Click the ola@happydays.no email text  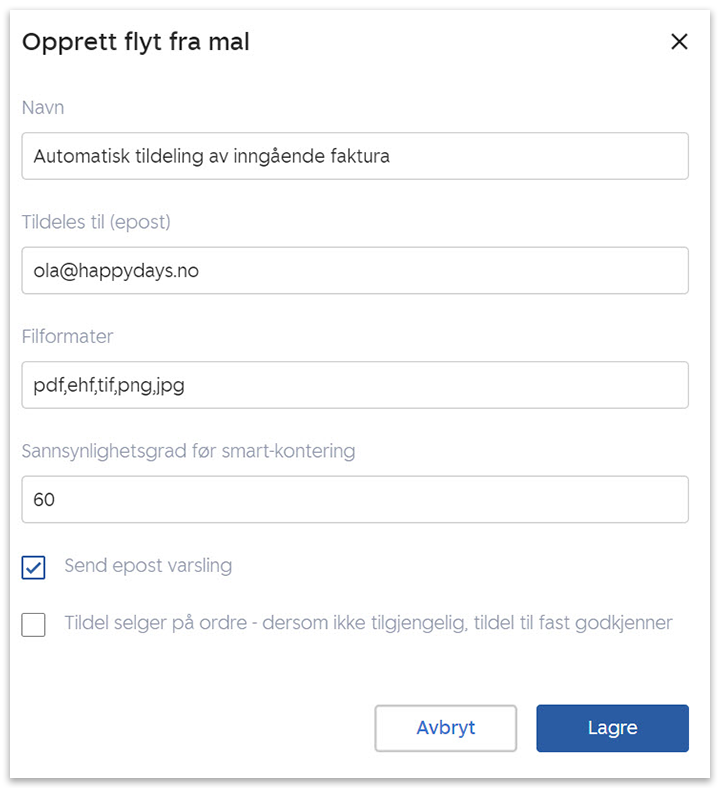coord(116,271)
